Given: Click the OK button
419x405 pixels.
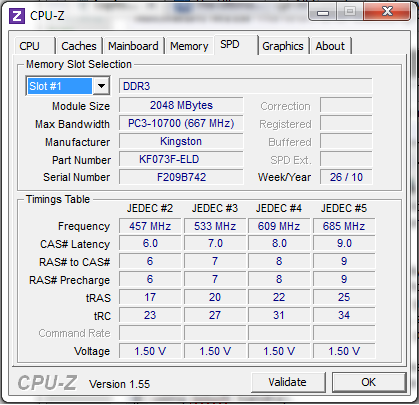Looking at the screenshot, I should click(369, 382).
